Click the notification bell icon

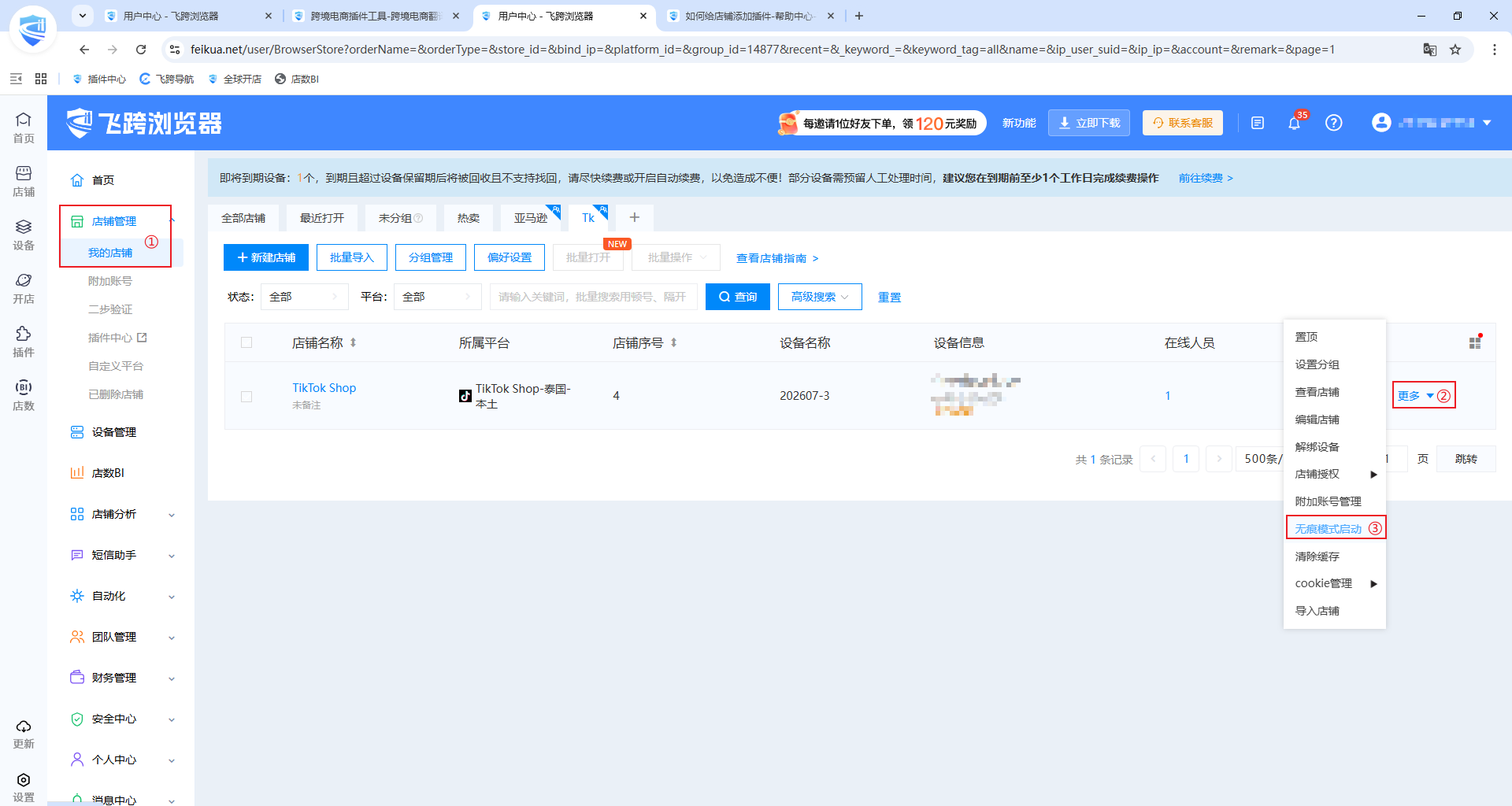pyautogui.click(x=1294, y=123)
